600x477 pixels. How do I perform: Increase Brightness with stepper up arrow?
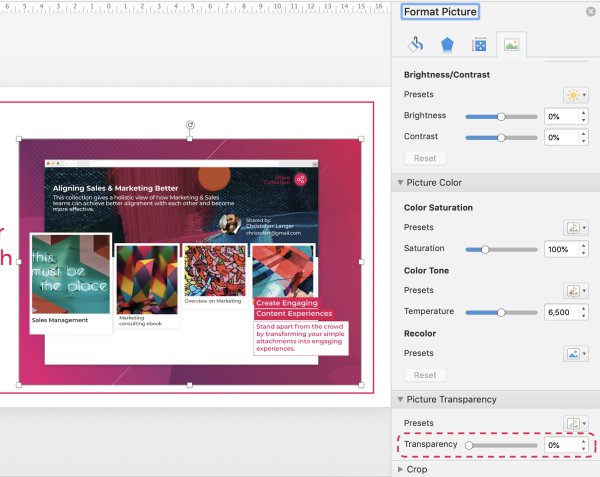(583, 113)
